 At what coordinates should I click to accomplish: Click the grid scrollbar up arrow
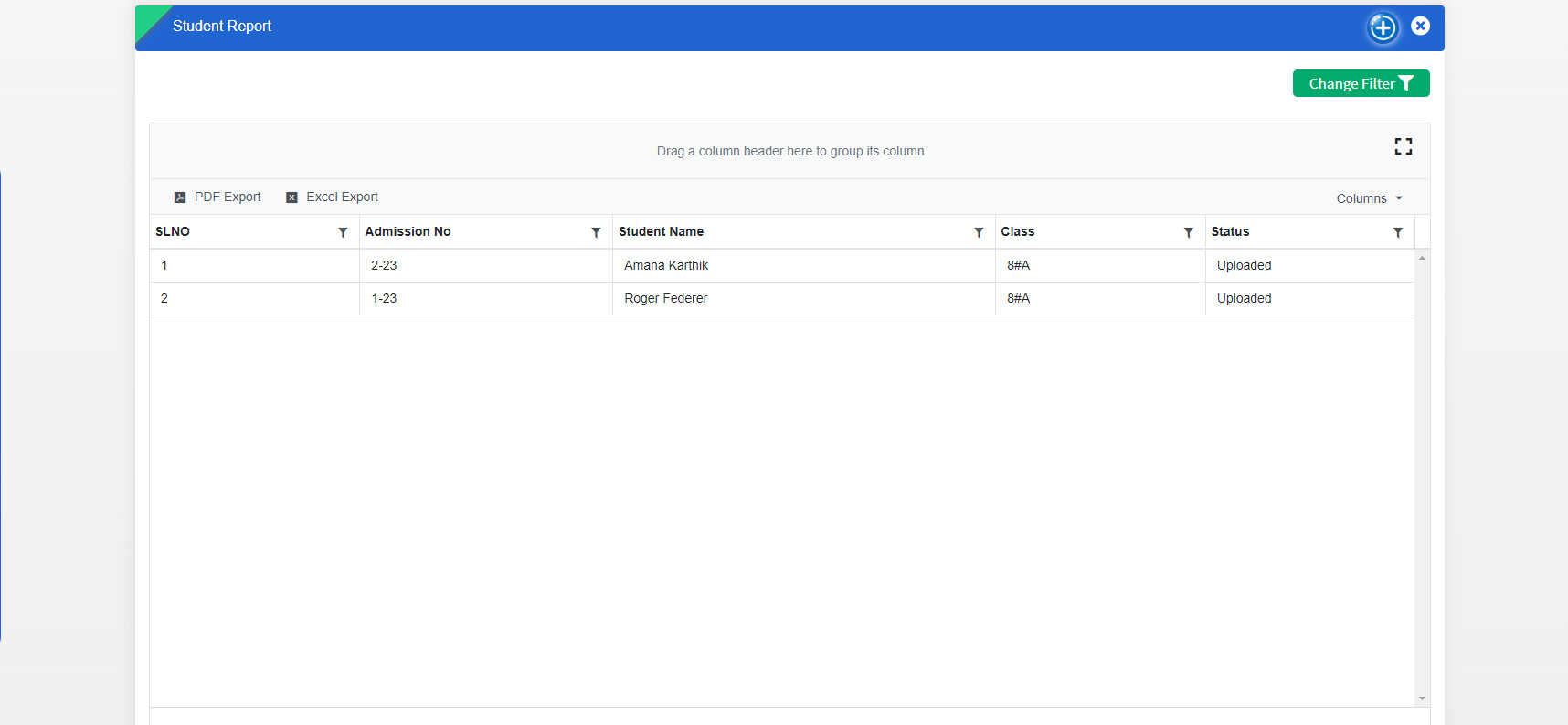click(x=1422, y=258)
